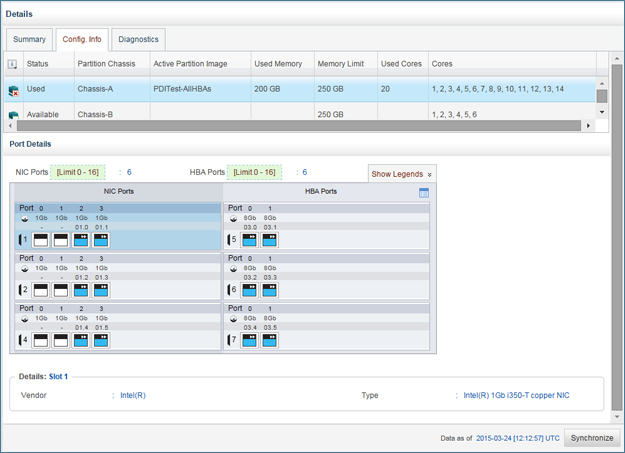Click port 03.0 icon in HBA slot 5
625x453 pixels.
(x=250, y=240)
